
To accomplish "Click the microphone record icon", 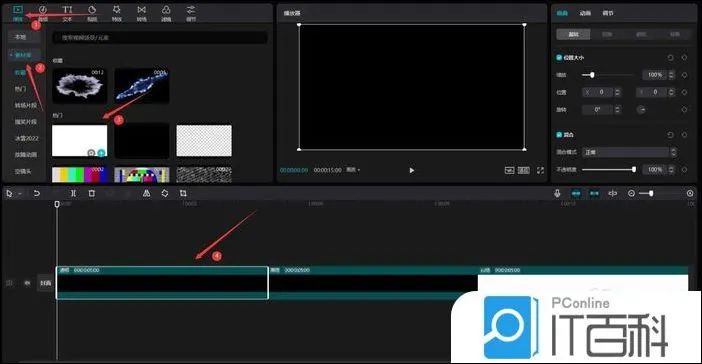I will tap(557, 193).
